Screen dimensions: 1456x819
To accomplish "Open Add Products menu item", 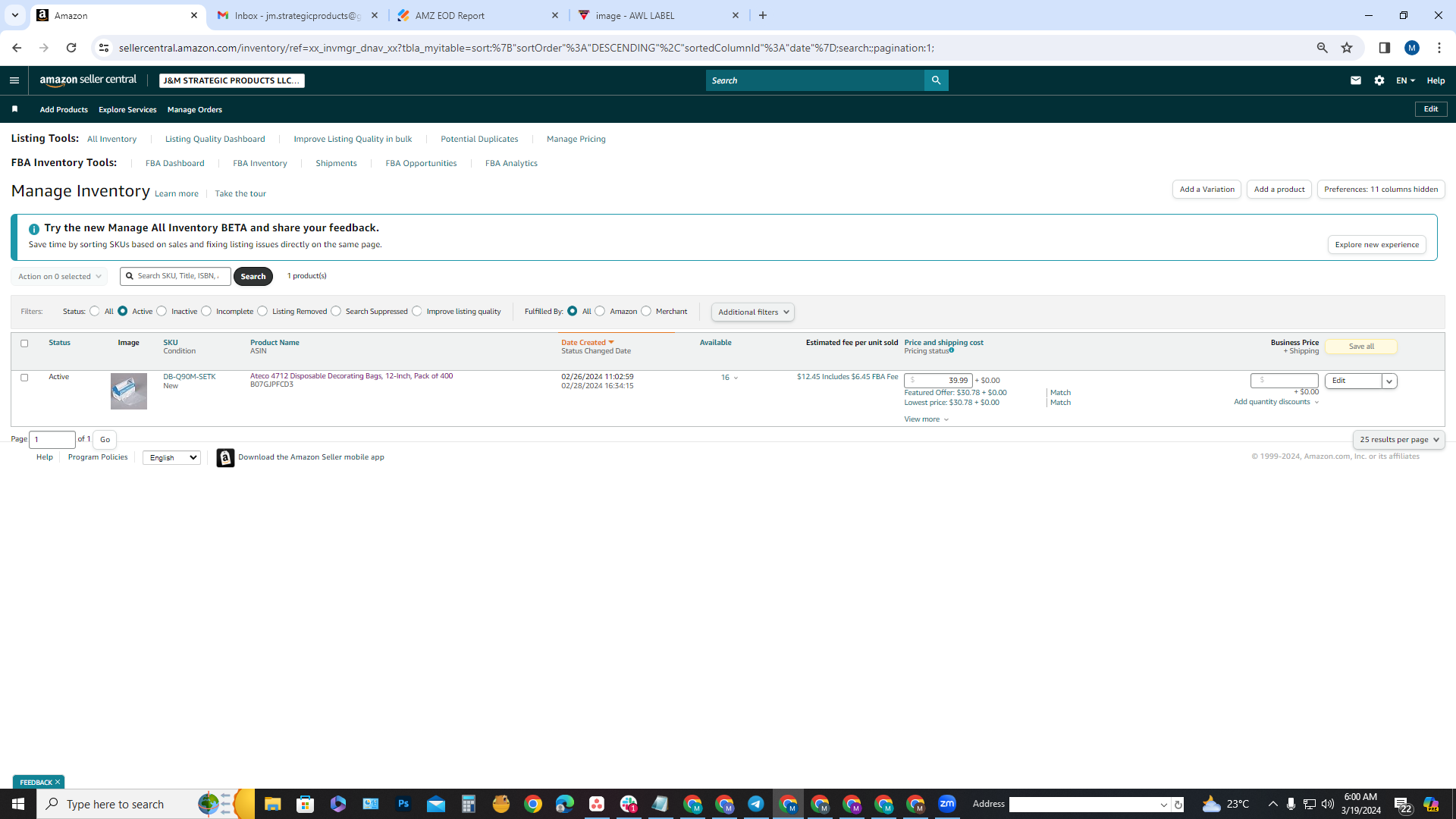I will 64,110.
